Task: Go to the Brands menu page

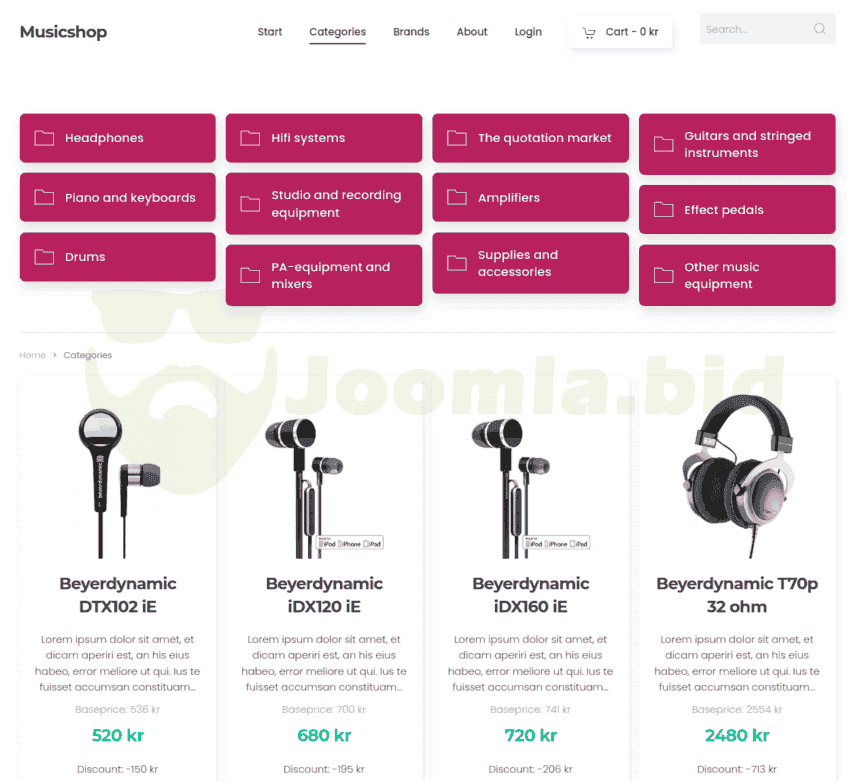Action: click(x=411, y=32)
